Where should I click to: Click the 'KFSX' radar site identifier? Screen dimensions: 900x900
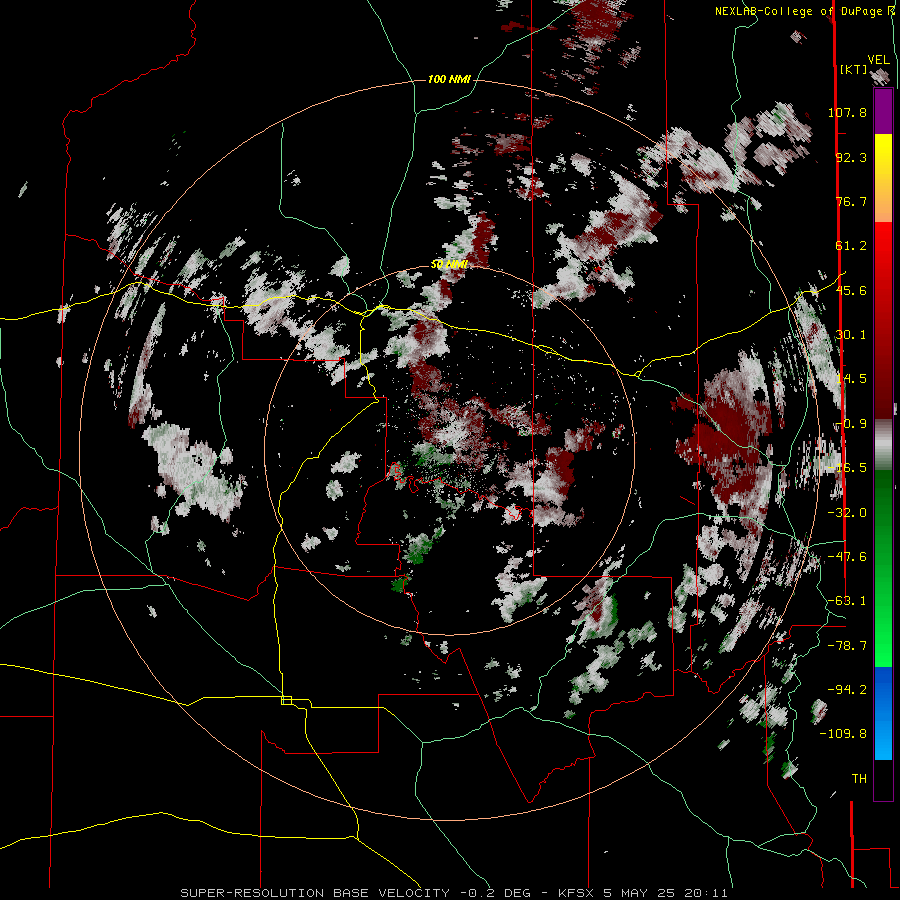(x=578, y=893)
